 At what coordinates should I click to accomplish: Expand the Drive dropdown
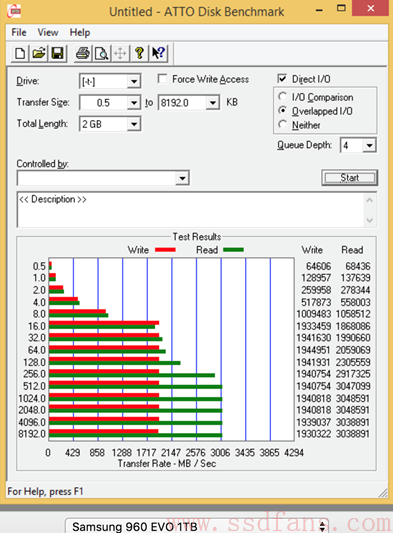(134, 82)
